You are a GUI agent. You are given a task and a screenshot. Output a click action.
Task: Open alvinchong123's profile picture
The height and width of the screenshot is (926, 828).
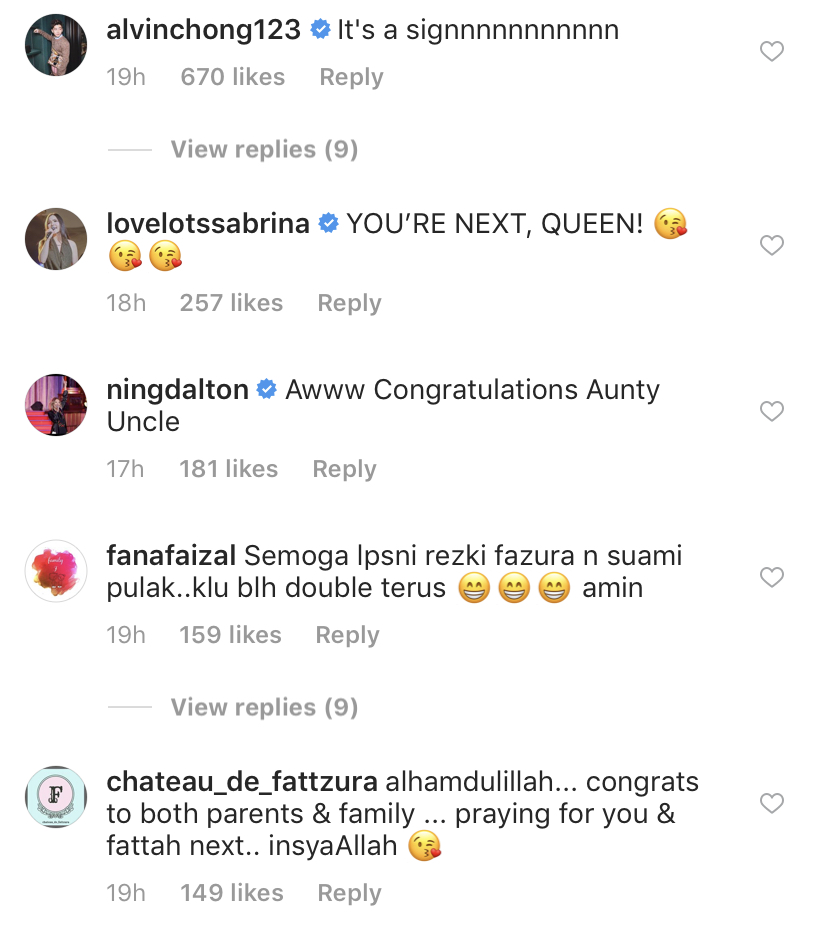coord(56,44)
